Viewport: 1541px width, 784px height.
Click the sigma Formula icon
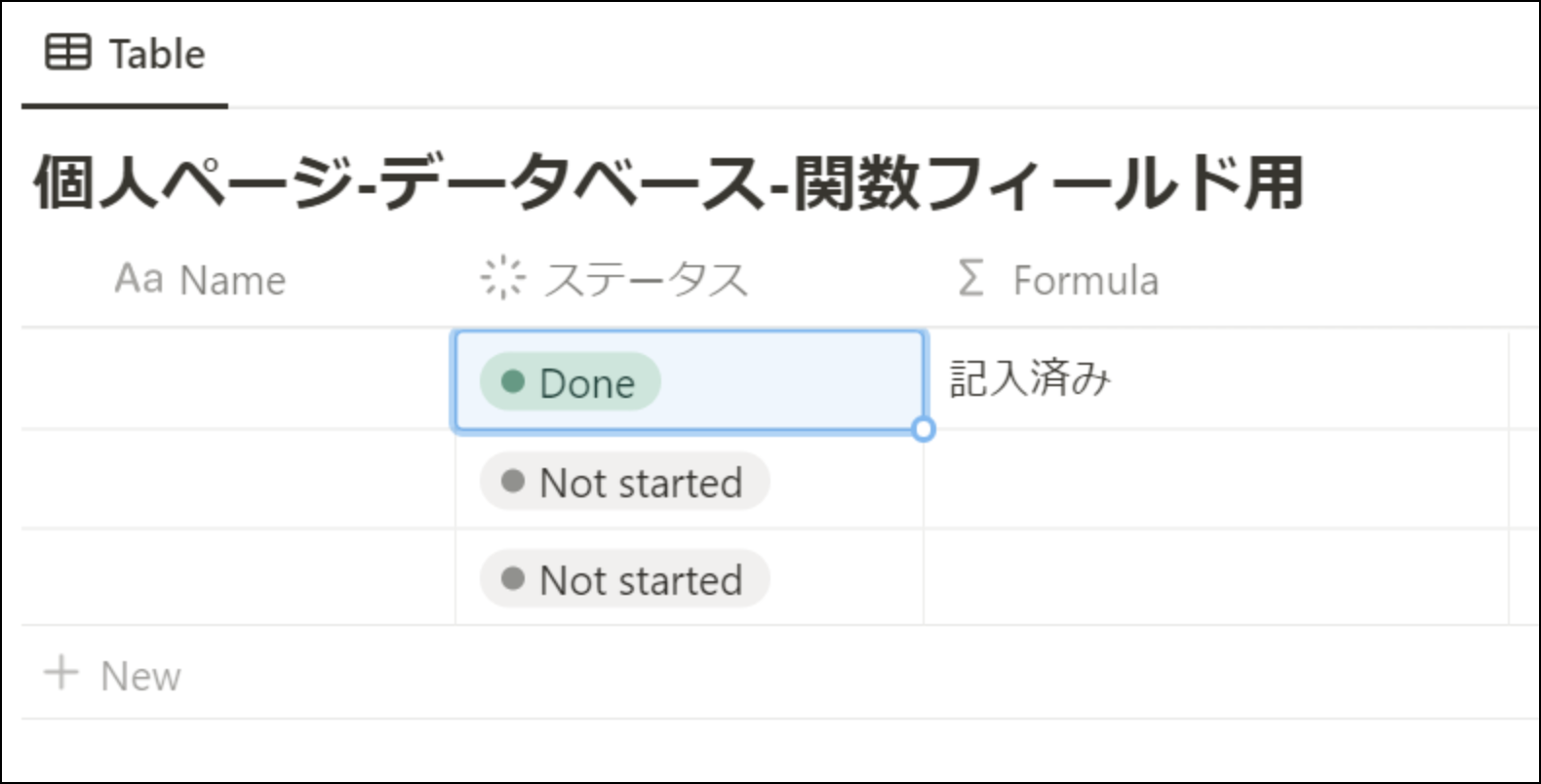point(970,278)
